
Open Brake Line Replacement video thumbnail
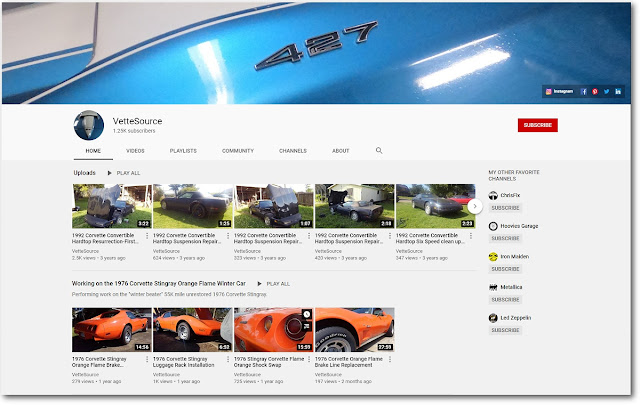pos(355,330)
